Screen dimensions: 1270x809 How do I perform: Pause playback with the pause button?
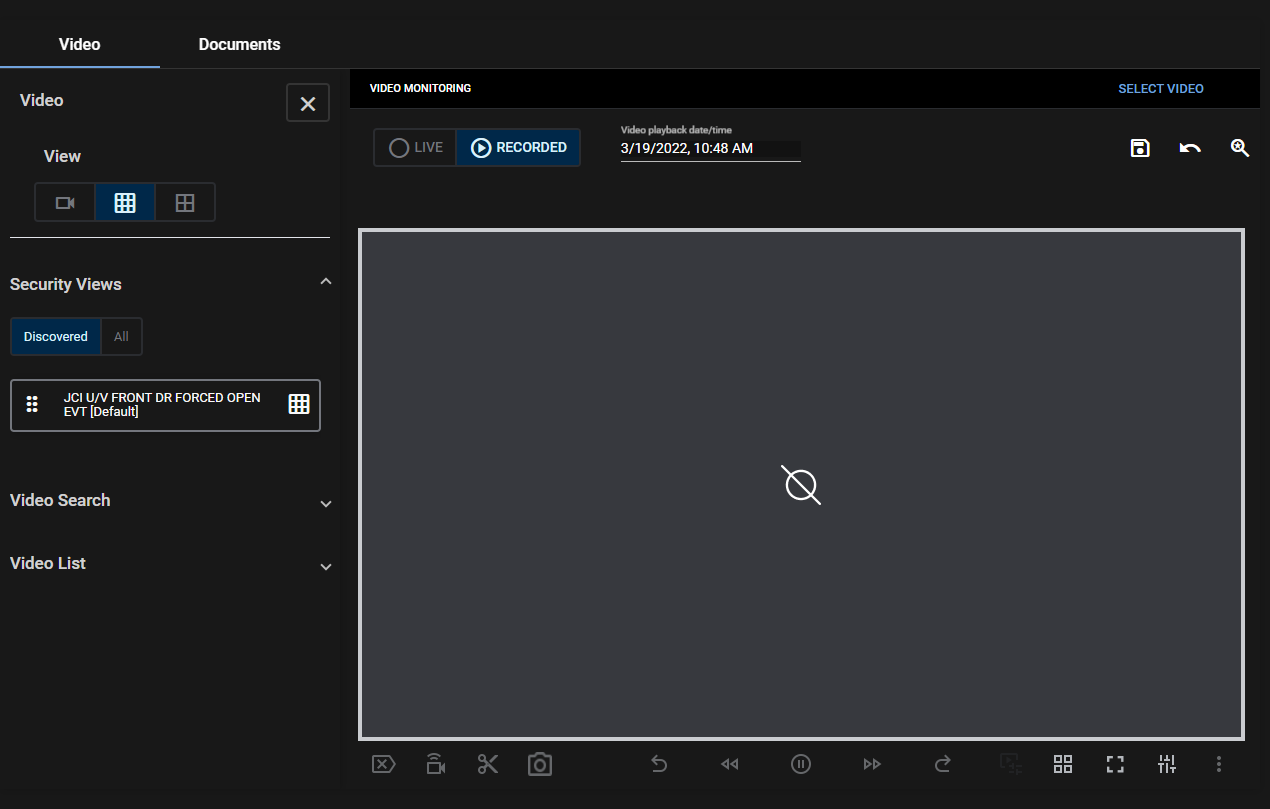click(801, 764)
